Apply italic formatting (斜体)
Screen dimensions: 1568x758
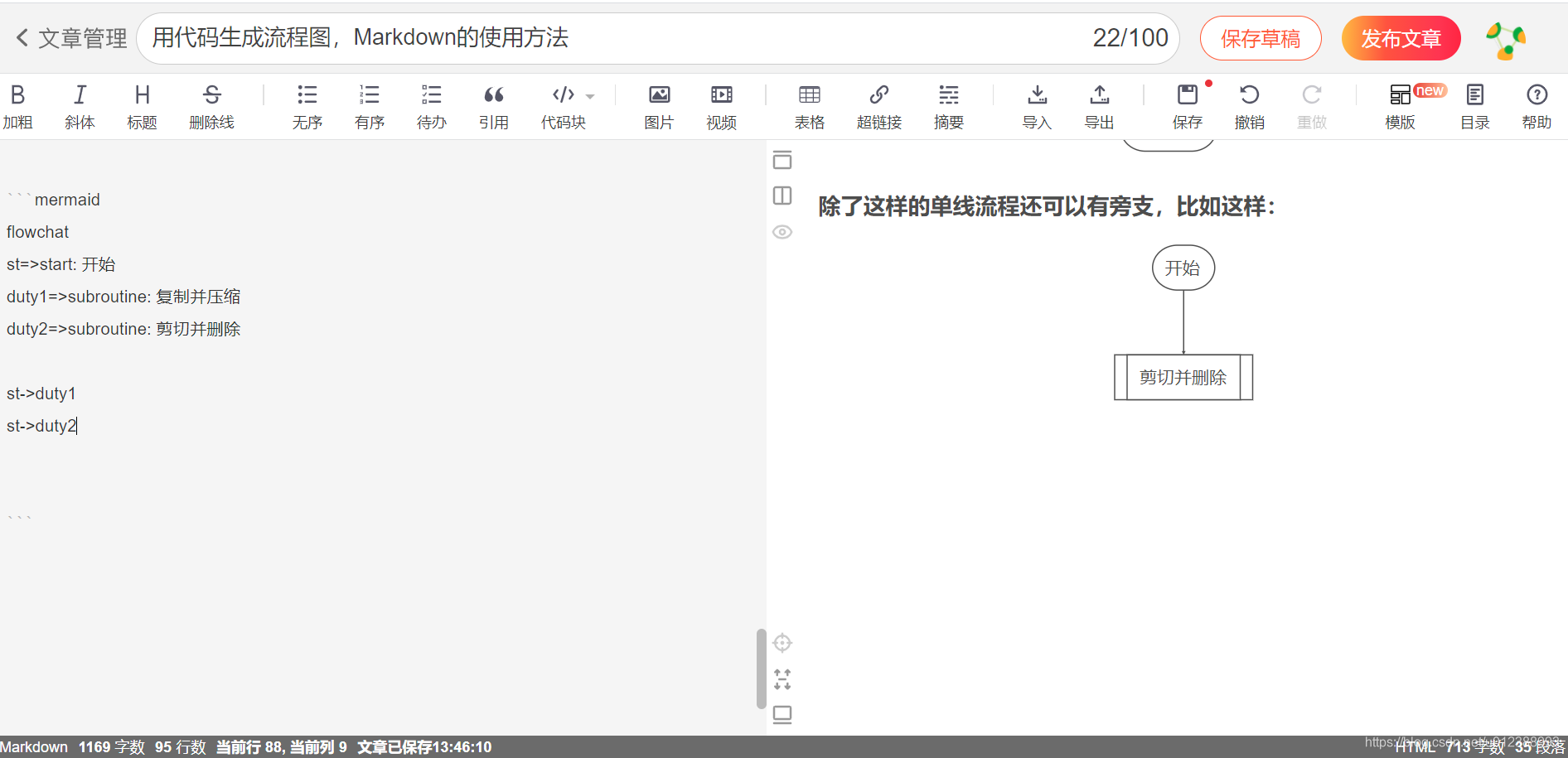[80, 107]
